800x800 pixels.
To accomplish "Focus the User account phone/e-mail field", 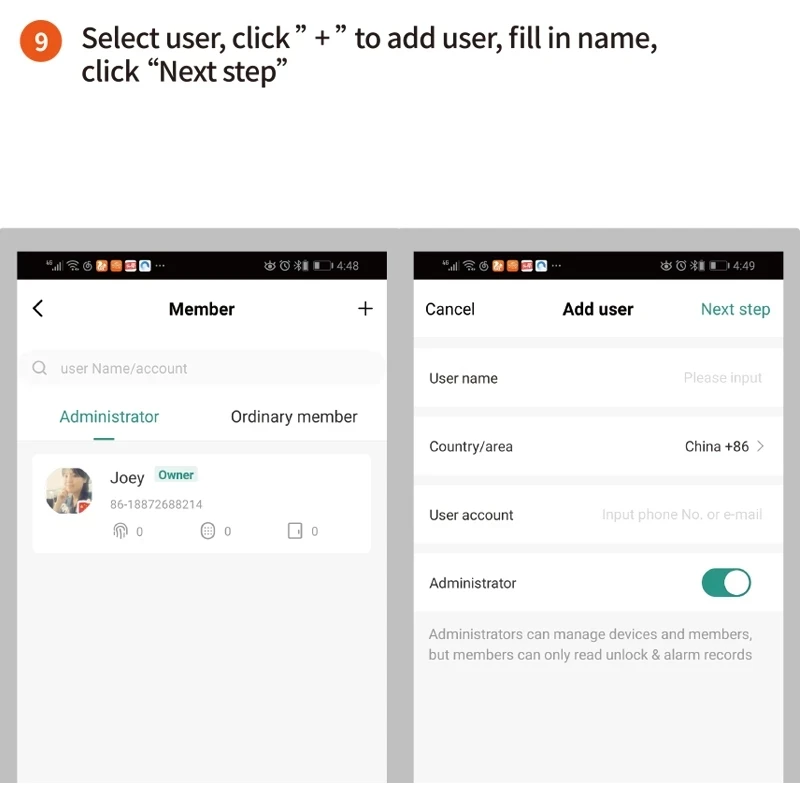I will [598, 515].
